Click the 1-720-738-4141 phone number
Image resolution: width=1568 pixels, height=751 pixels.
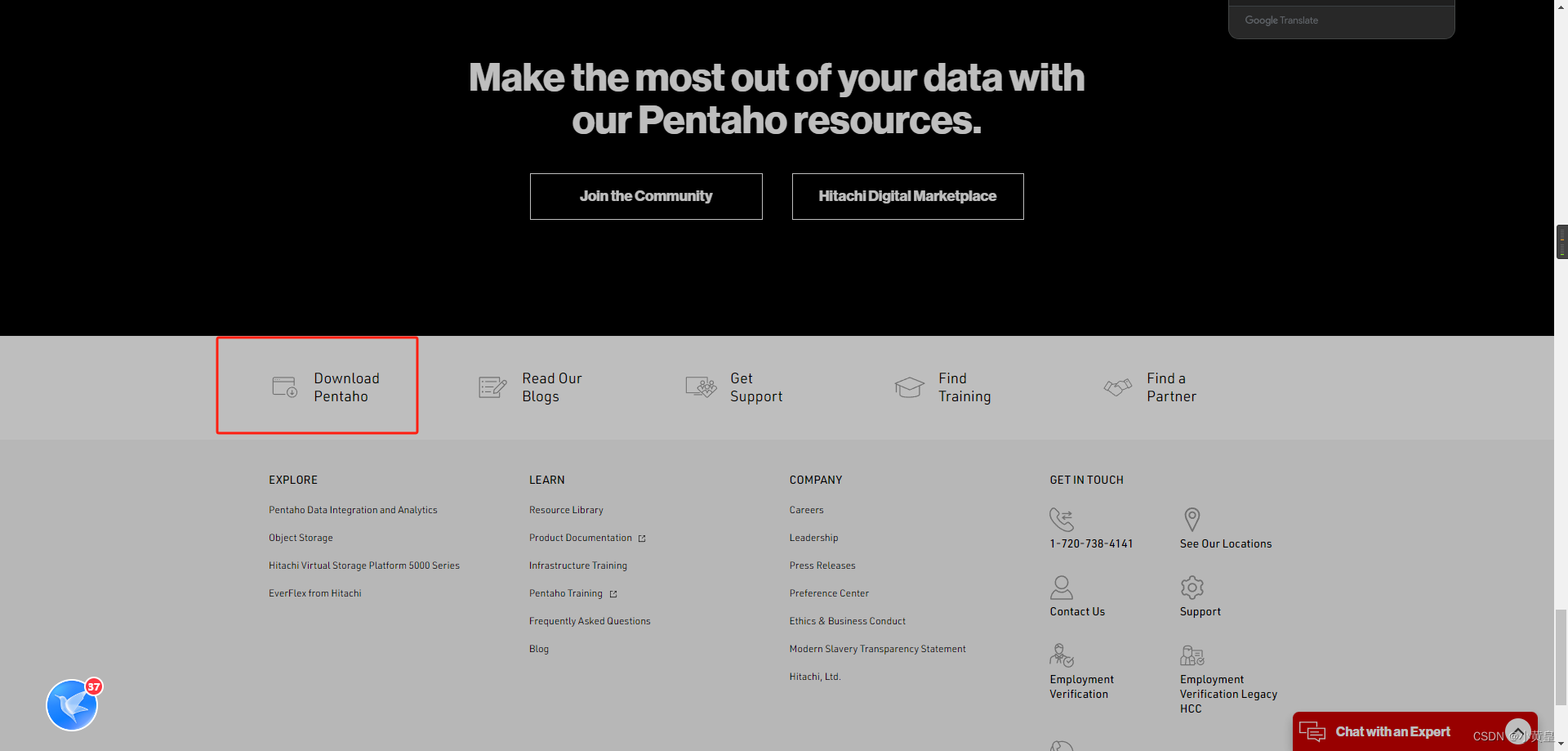click(1091, 543)
